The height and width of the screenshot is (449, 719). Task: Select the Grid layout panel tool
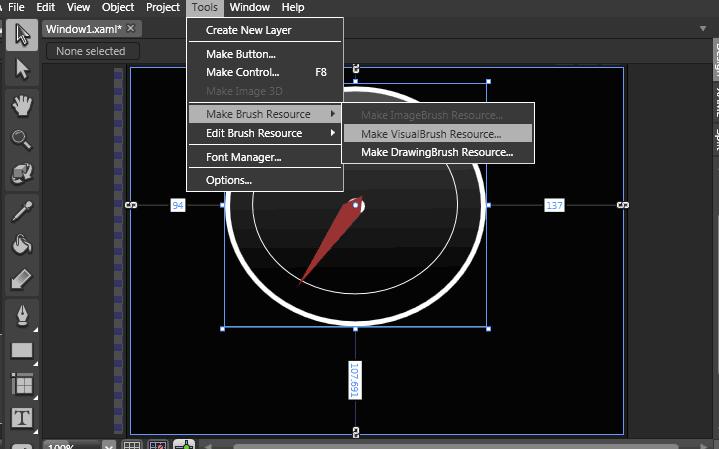point(22,384)
